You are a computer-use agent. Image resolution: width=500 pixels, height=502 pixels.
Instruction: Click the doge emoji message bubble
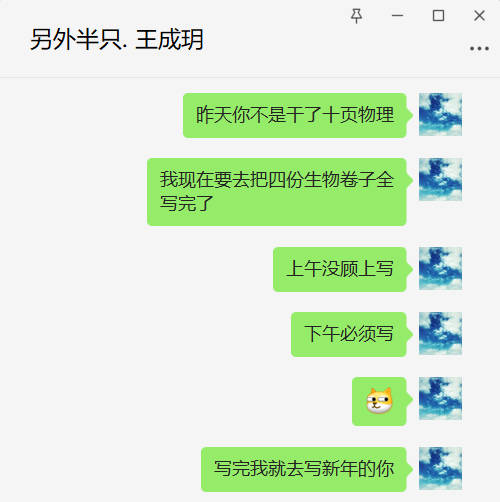[379, 401]
